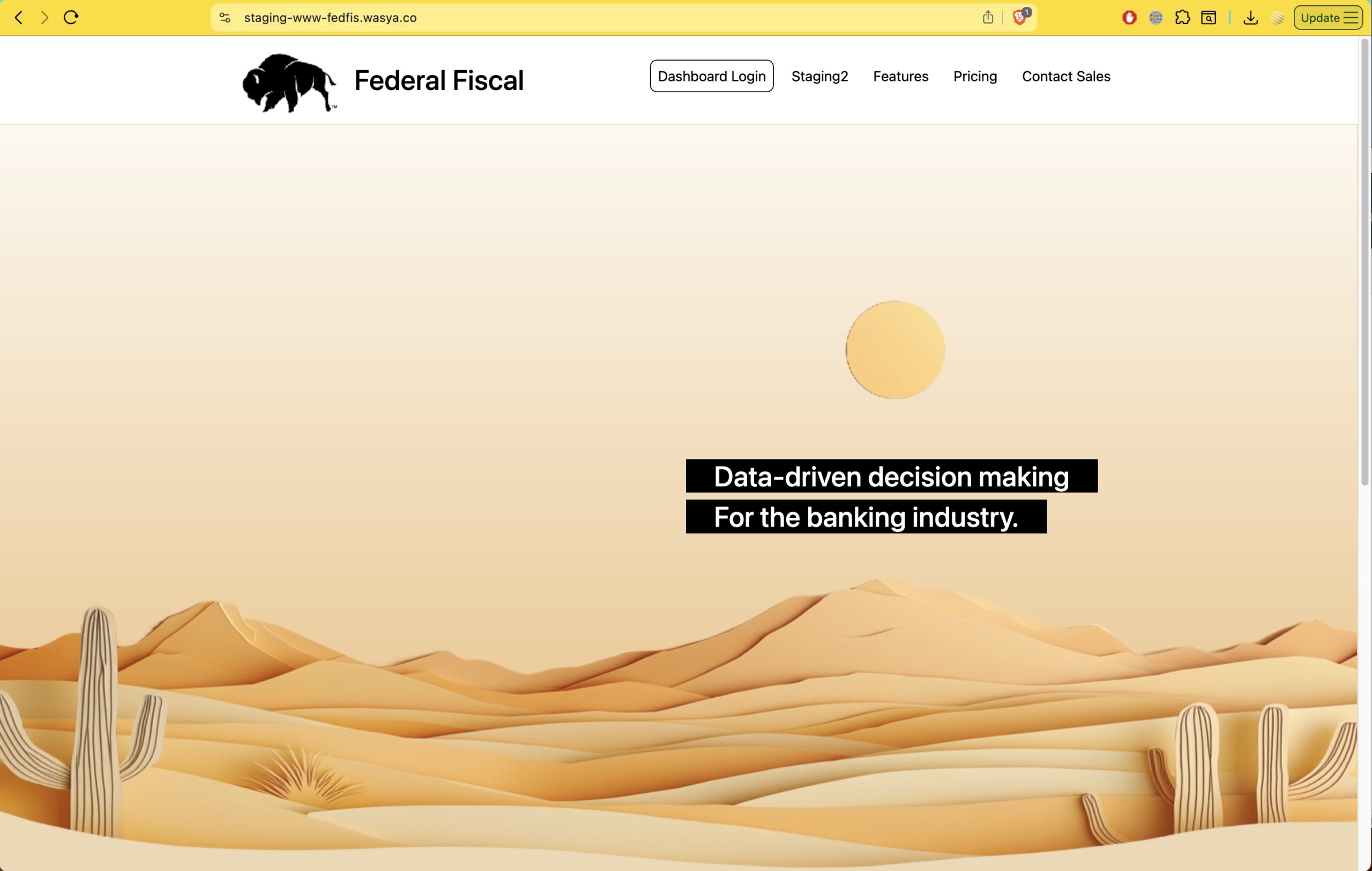Open the downloads arrow icon
The width and height of the screenshot is (1372, 871).
(1251, 18)
